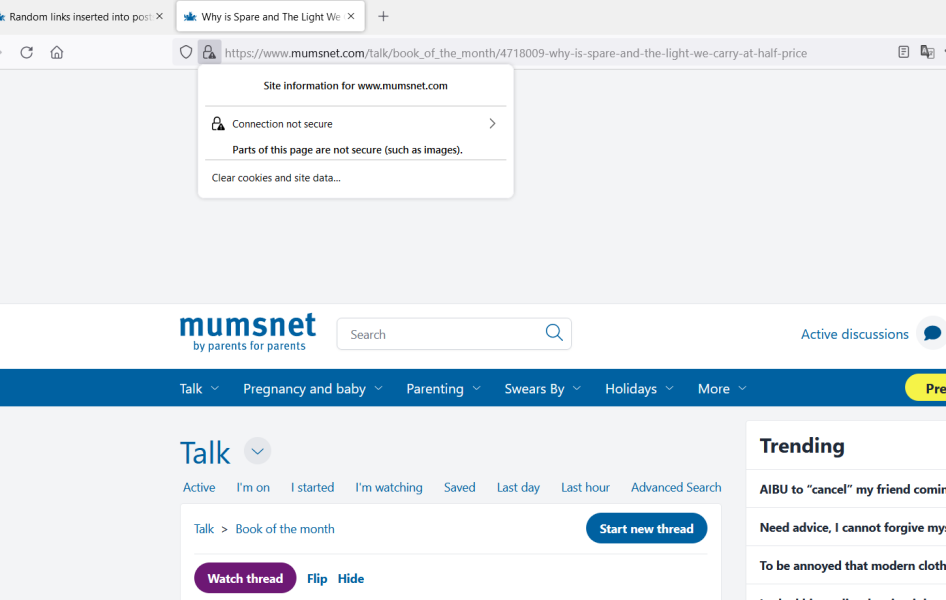Close the Why is Spare tab

click(x=351, y=16)
